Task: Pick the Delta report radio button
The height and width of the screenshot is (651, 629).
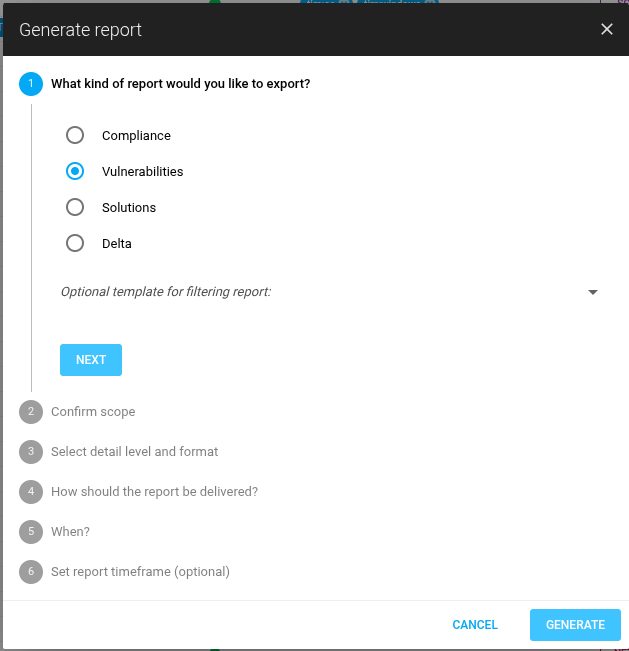Action: [75, 244]
